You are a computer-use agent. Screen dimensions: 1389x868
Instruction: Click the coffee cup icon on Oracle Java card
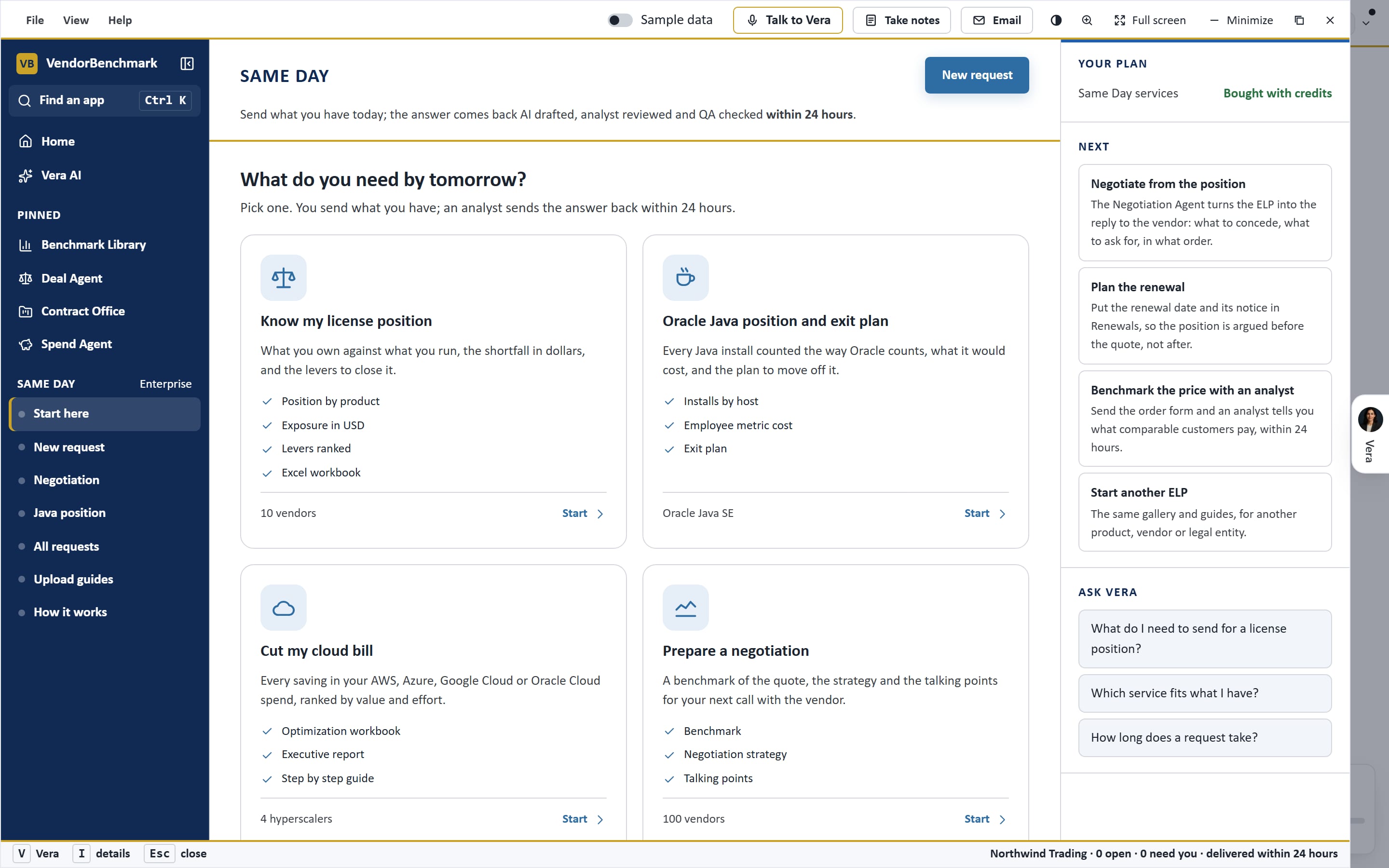[x=685, y=278]
